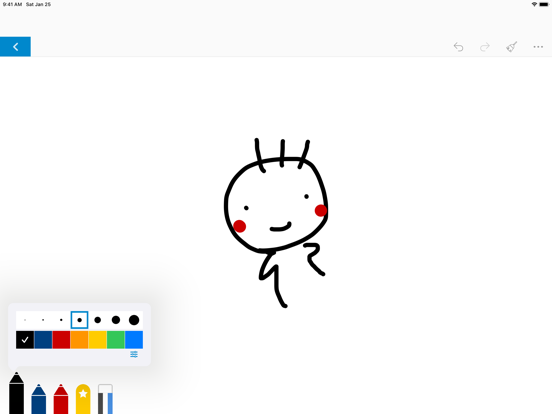Viewport: 552px width, 414px height.
Task: Choose the smallest stroke size dot
Action: (25, 320)
